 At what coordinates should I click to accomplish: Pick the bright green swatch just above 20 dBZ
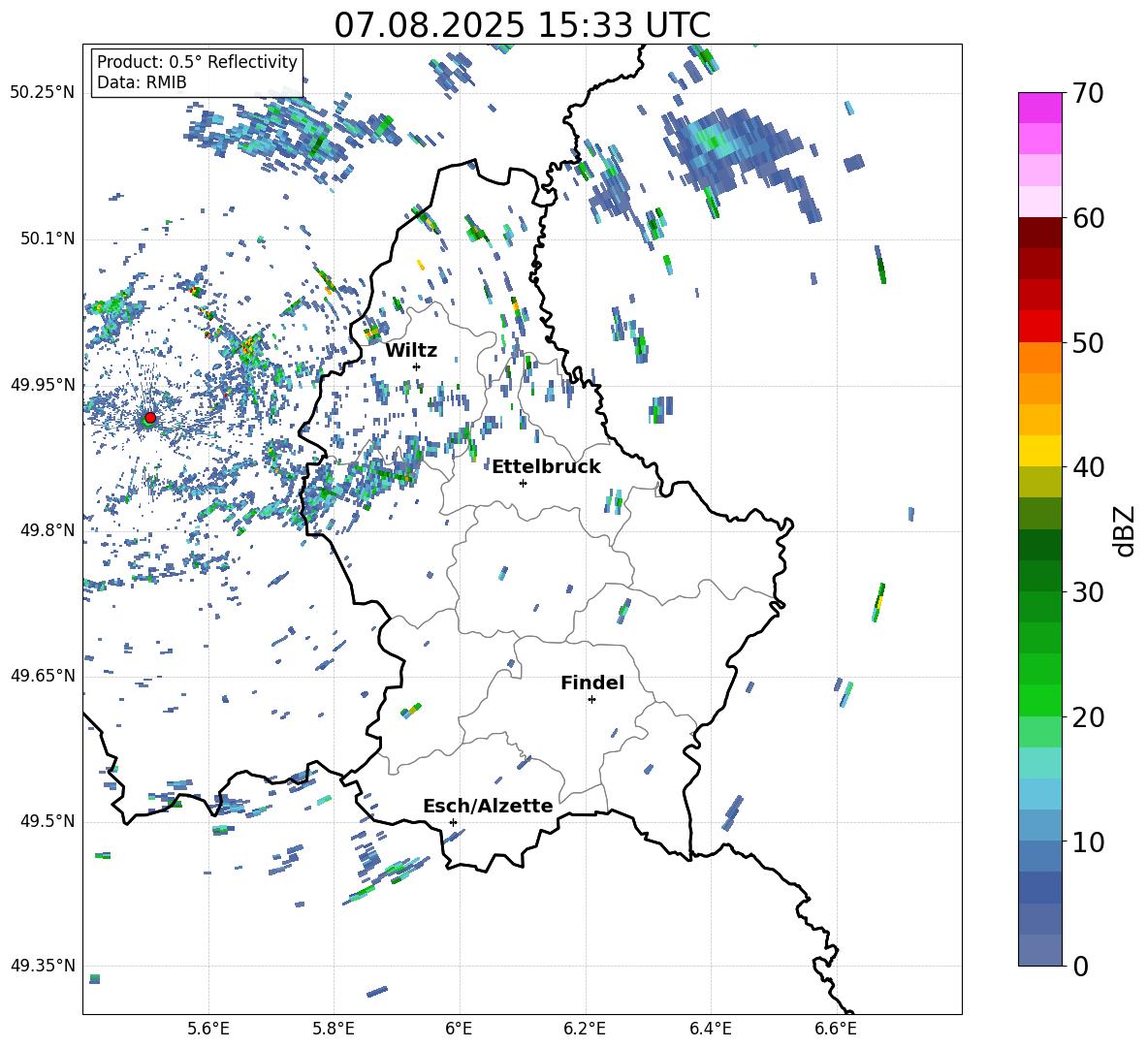(1039, 700)
